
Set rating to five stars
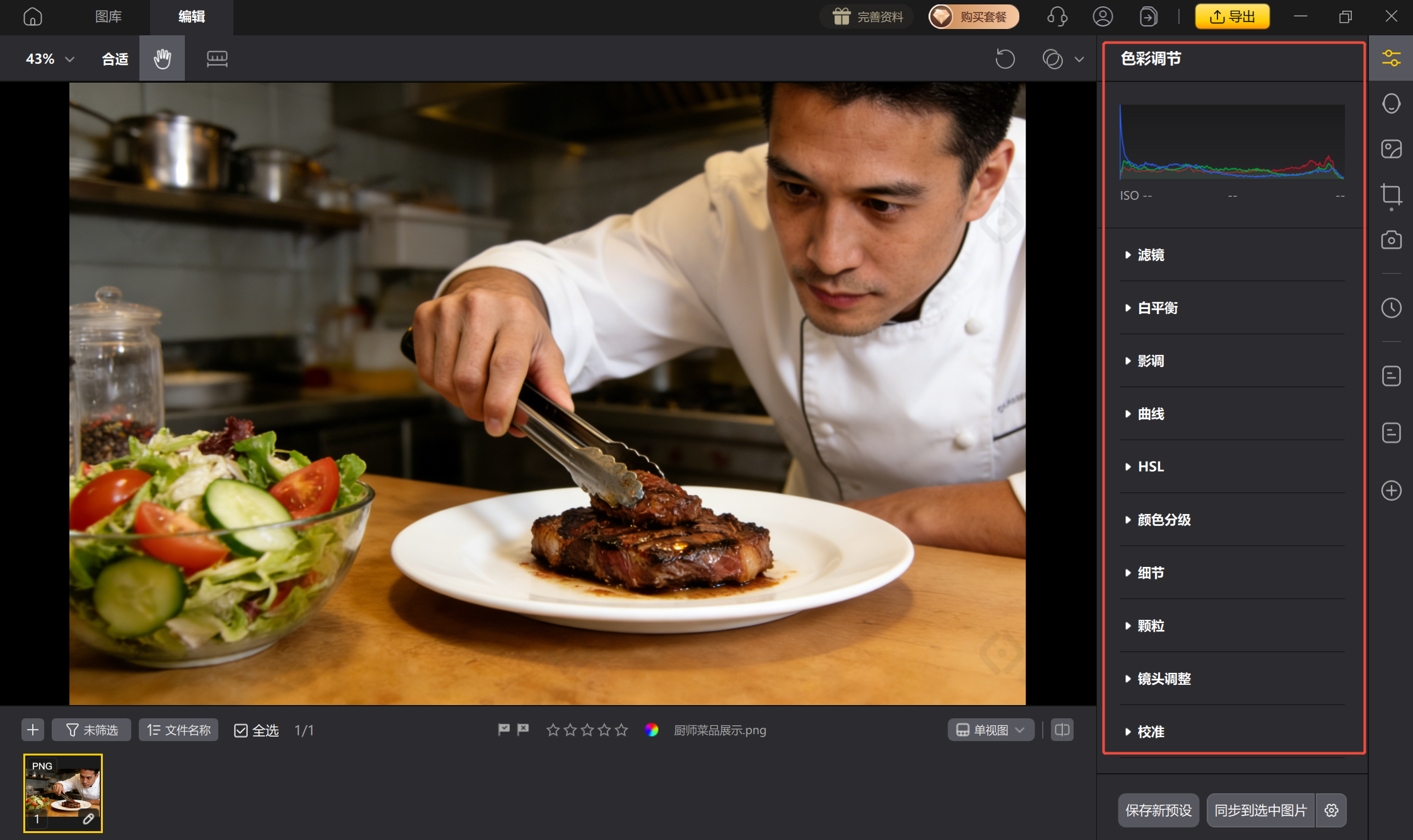(x=621, y=730)
